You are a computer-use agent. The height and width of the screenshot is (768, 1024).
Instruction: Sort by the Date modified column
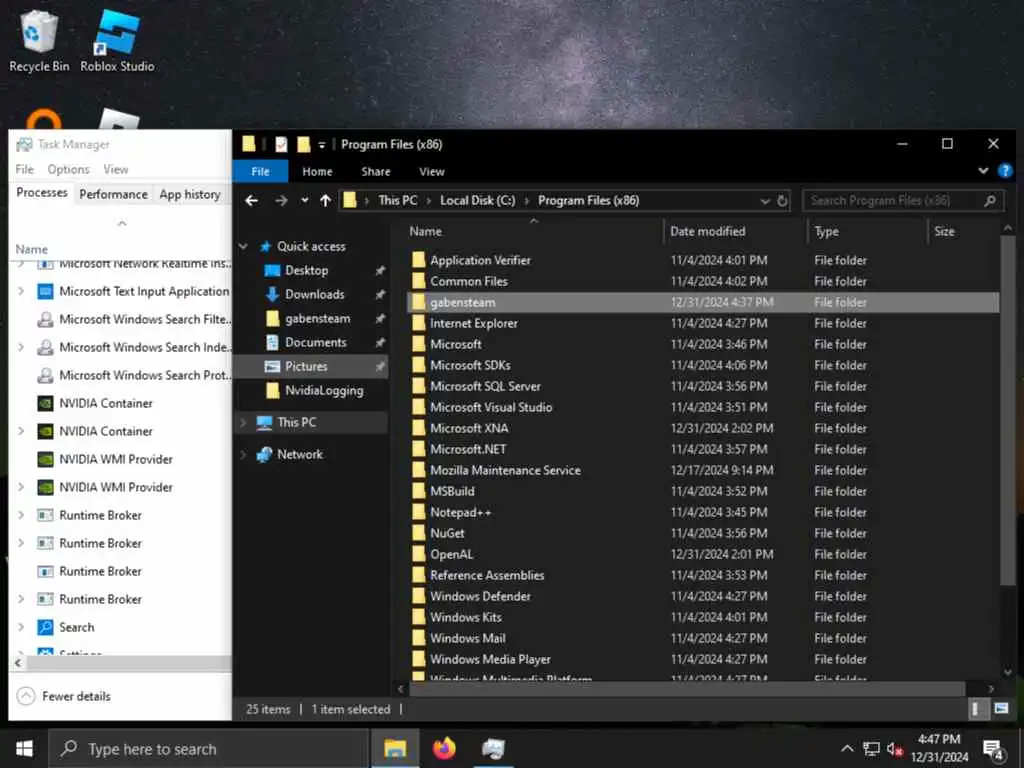[735, 231]
